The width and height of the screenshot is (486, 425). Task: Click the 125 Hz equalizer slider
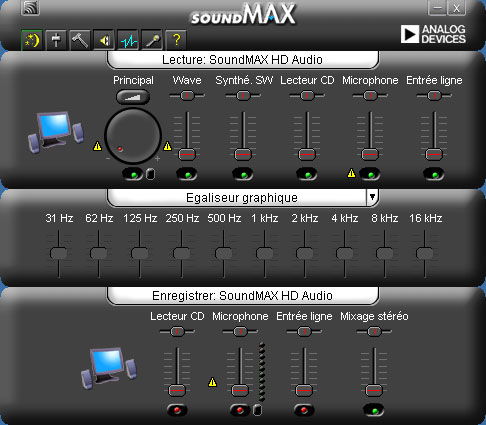(140, 253)
